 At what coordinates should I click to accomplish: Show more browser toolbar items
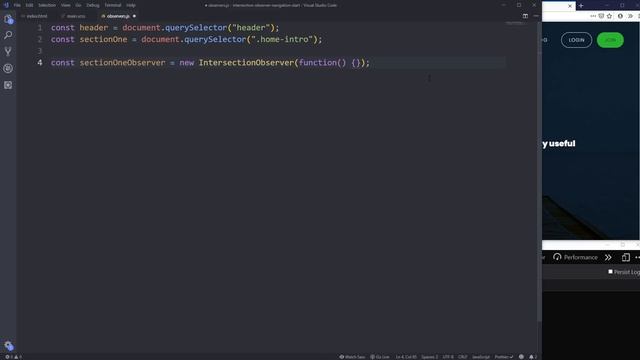[x=630, y=16]
